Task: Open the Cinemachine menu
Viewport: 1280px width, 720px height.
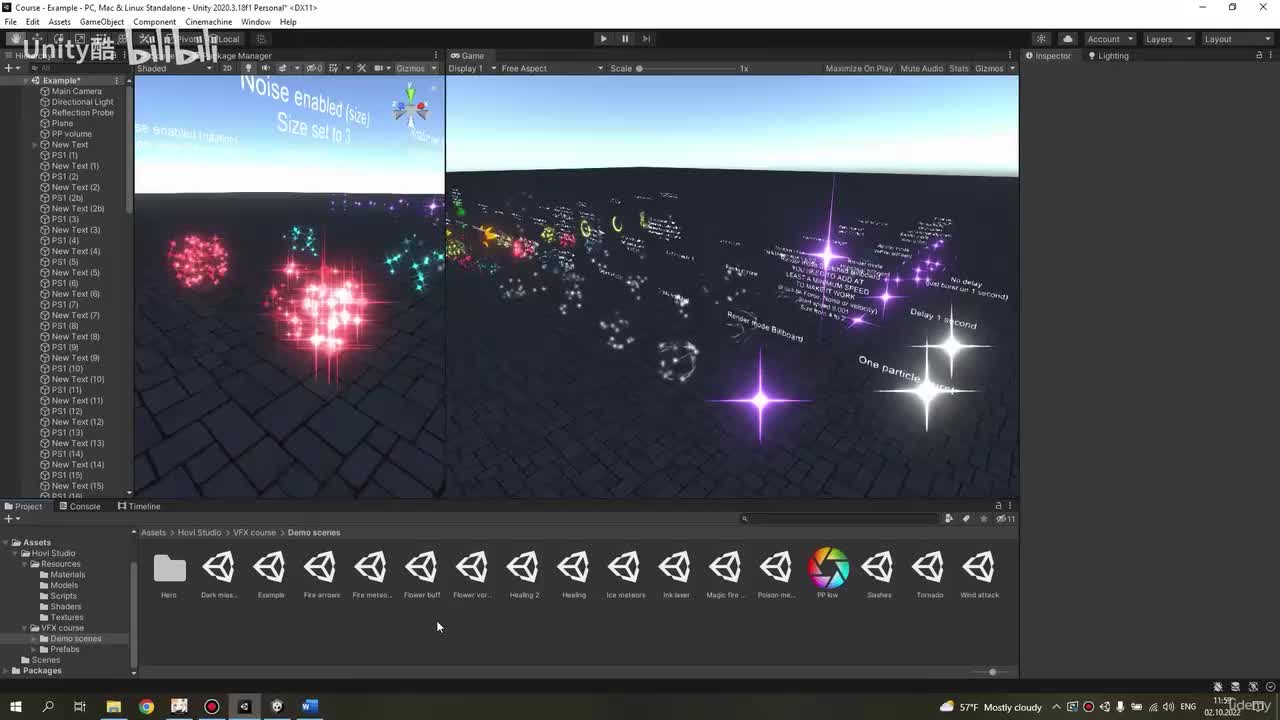Action: (x=208, y=22)
